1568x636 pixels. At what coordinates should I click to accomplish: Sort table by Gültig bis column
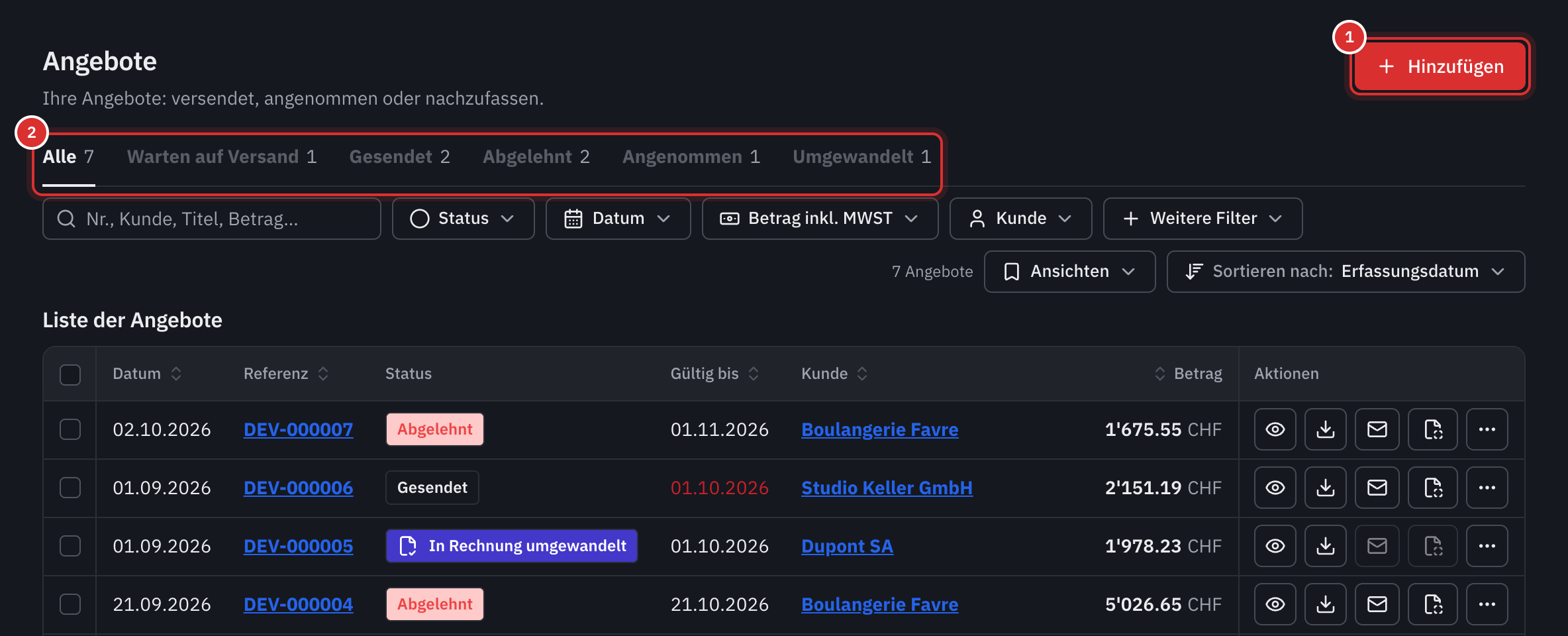(x=714, y=374)
